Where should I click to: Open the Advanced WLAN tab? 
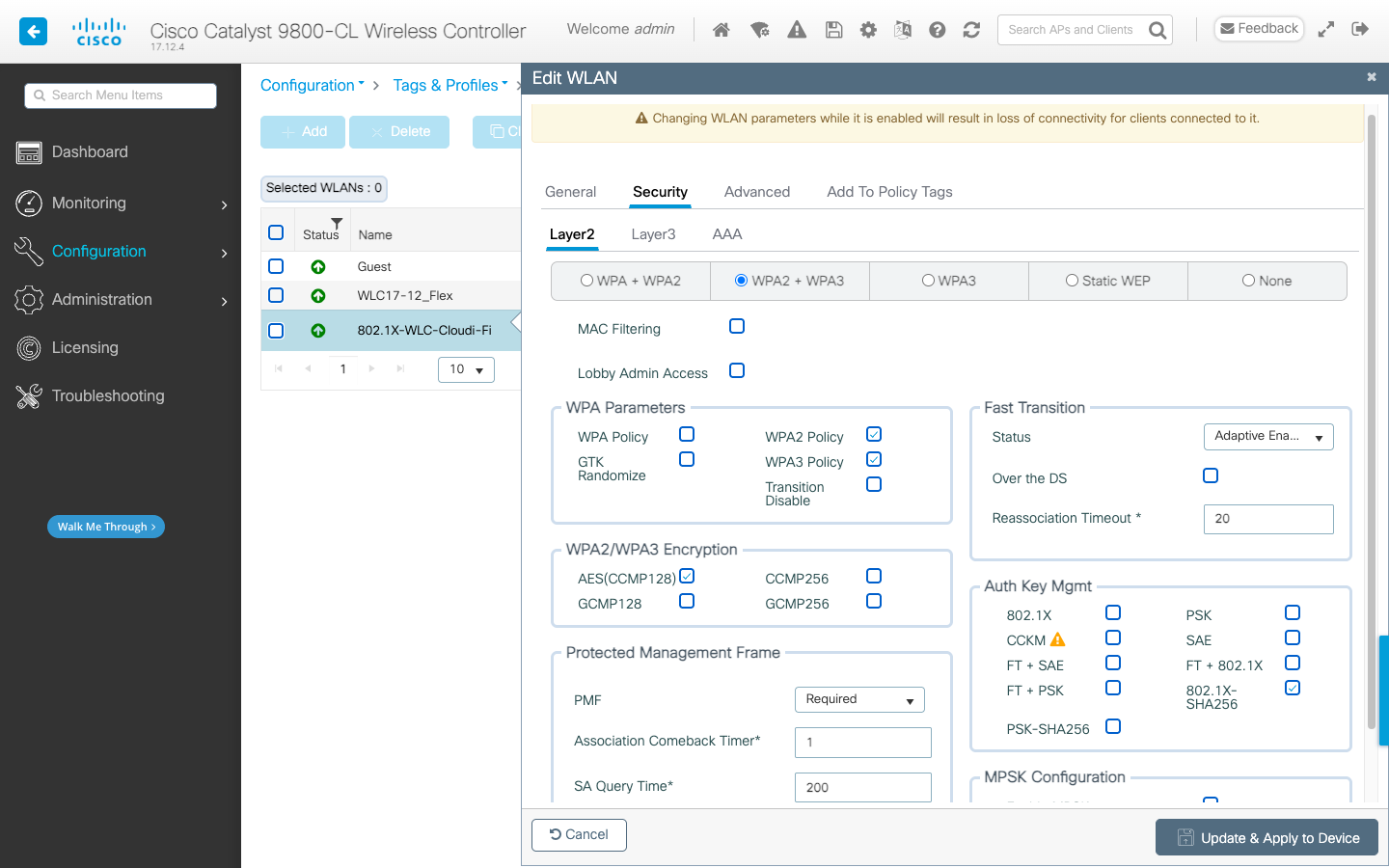click(756, 192)
